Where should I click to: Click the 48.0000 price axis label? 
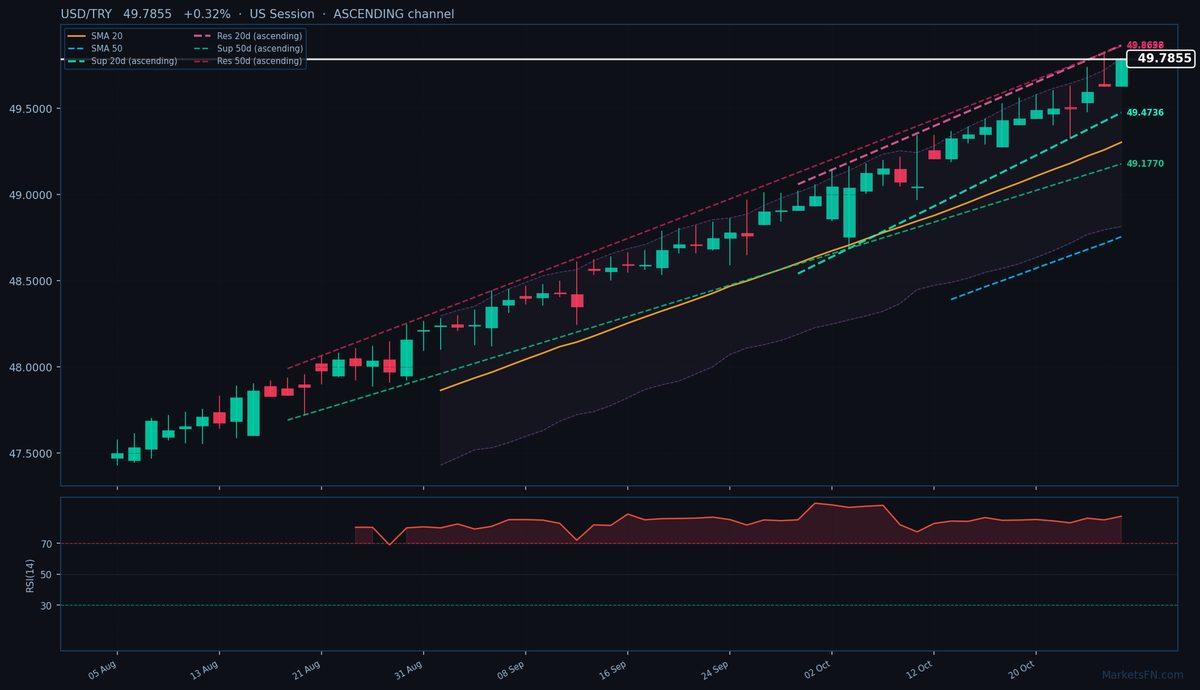(30, 368)
